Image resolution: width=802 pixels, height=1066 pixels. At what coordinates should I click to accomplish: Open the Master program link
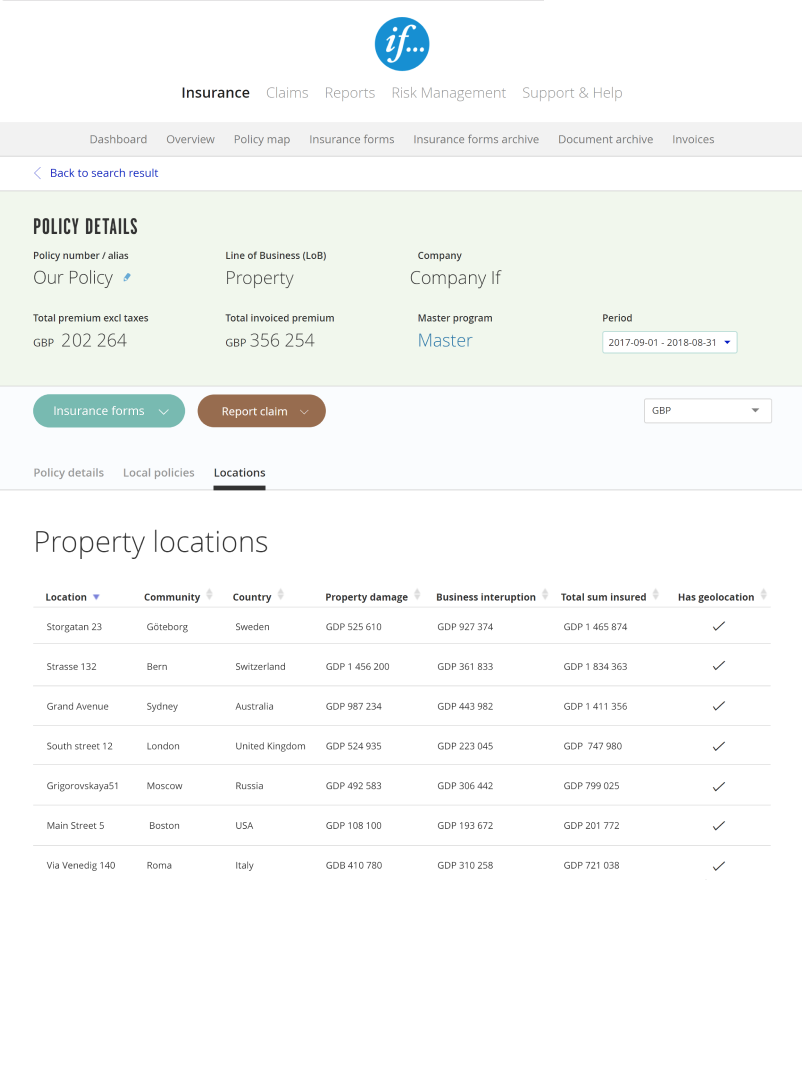point(445,341)
